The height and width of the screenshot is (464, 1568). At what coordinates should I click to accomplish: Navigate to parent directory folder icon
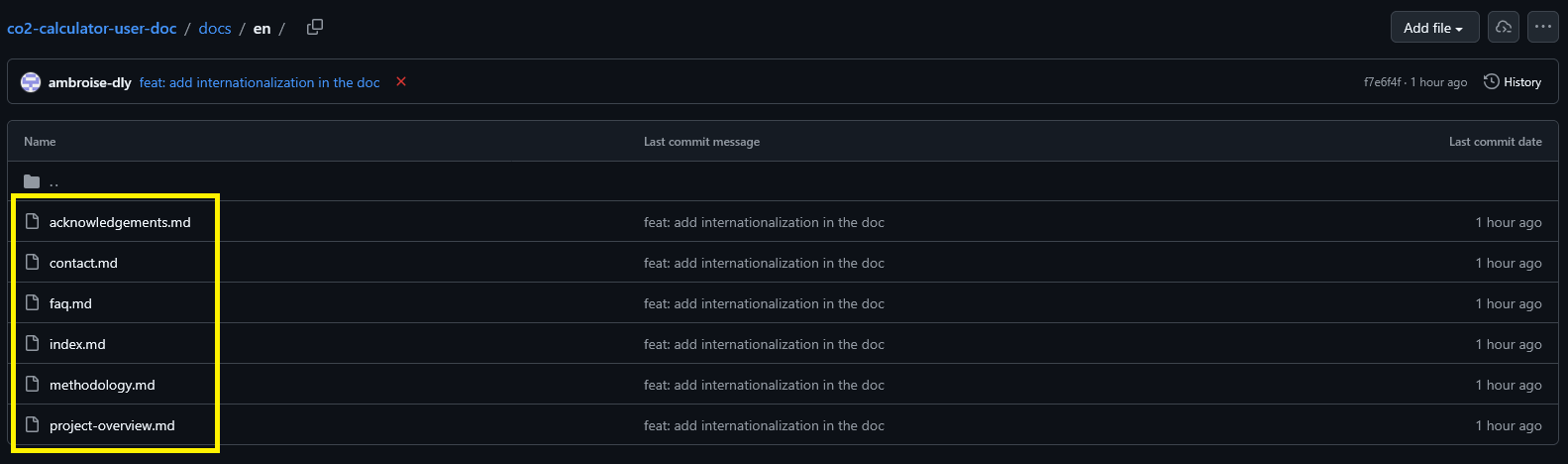[32, 181]
